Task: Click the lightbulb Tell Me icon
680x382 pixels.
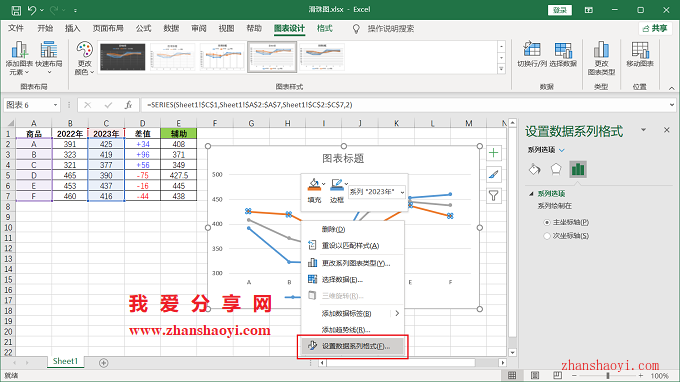Action: tap(356, 29)
